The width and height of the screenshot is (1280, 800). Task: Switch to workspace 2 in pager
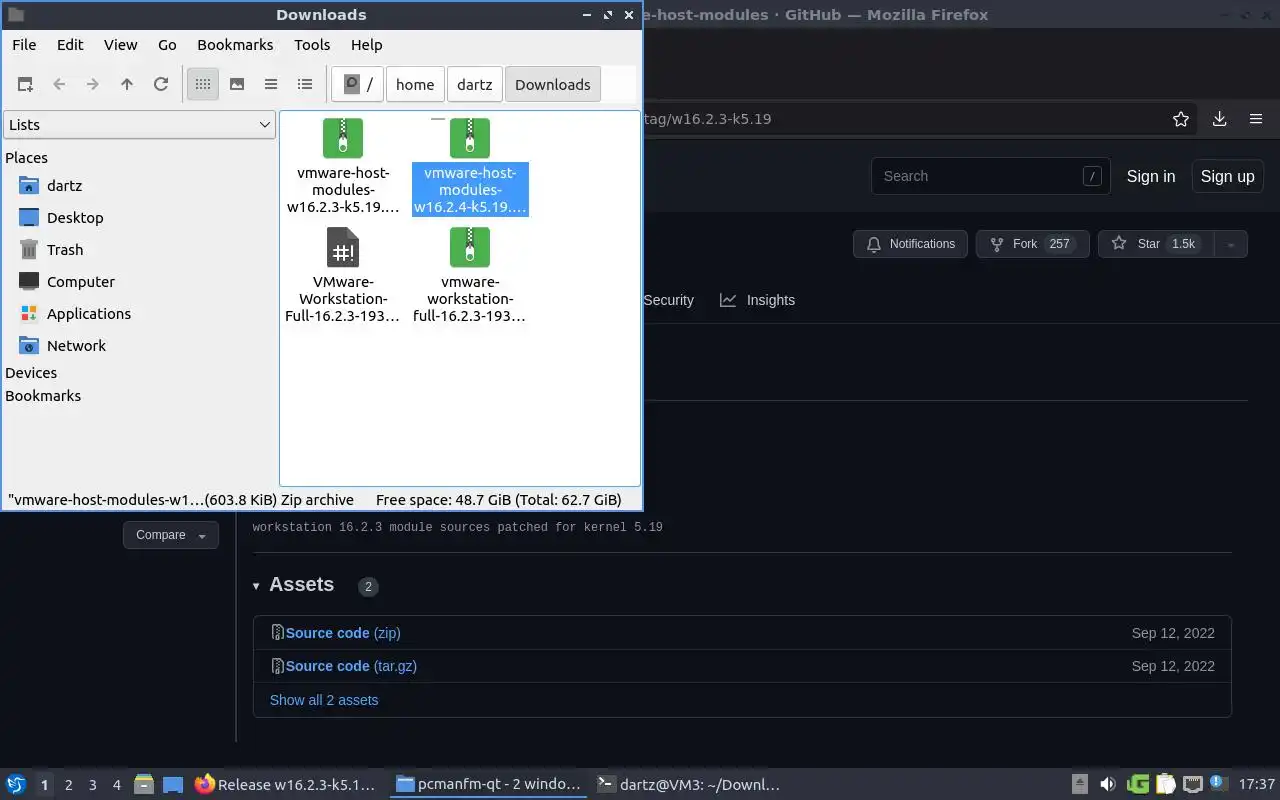point(69,785)
